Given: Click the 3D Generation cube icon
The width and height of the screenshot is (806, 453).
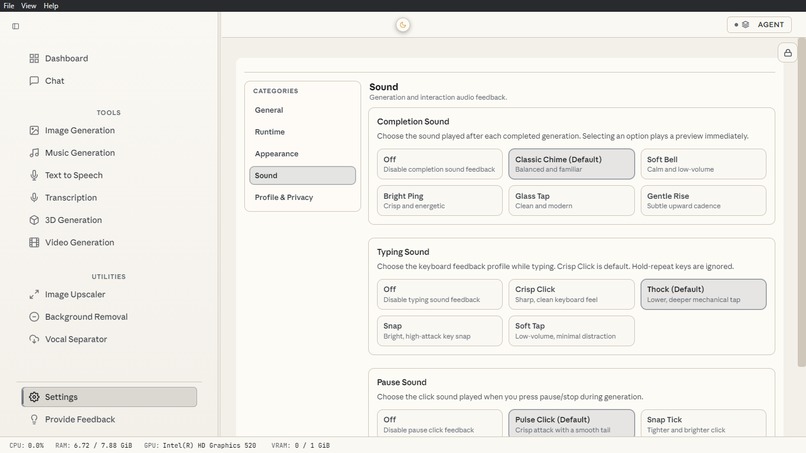Looking at the screenshot, I should coord(34,220).
